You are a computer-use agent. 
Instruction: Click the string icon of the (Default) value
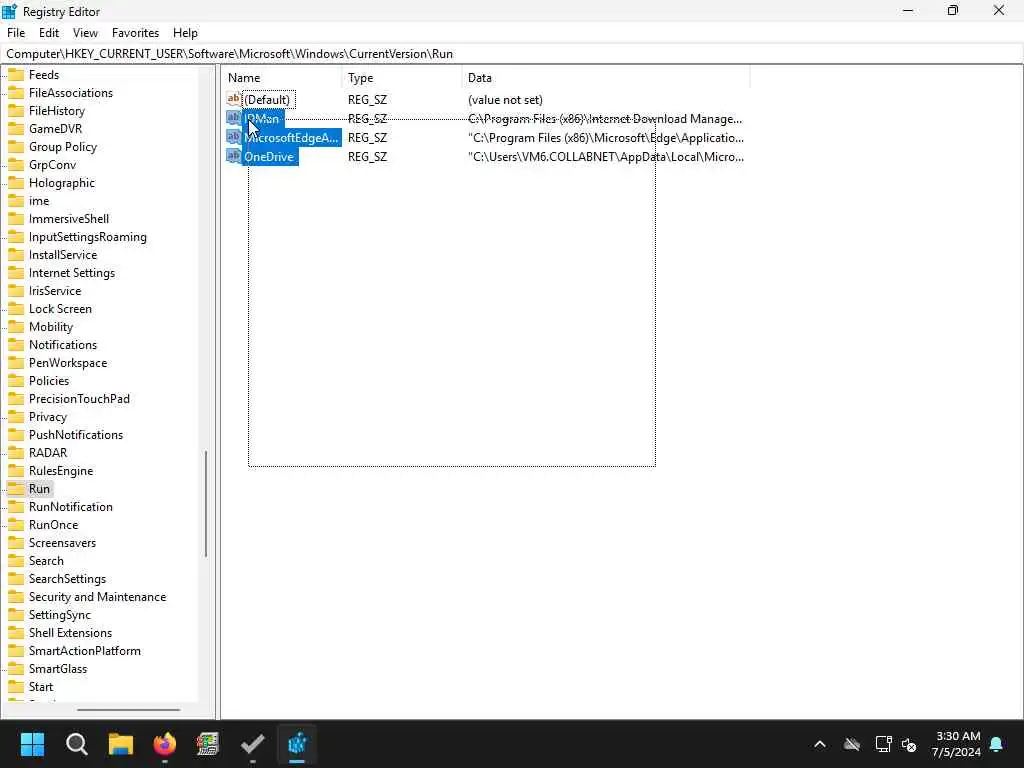click(x=233, y=99)
